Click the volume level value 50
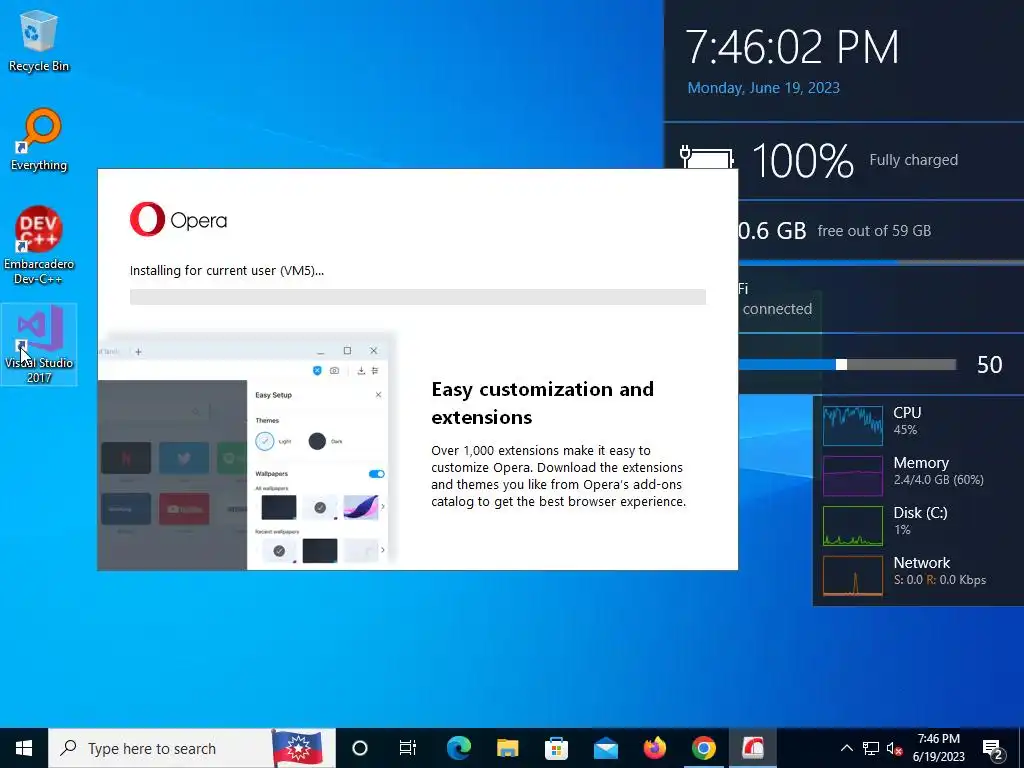 click(x=989, y=364)
